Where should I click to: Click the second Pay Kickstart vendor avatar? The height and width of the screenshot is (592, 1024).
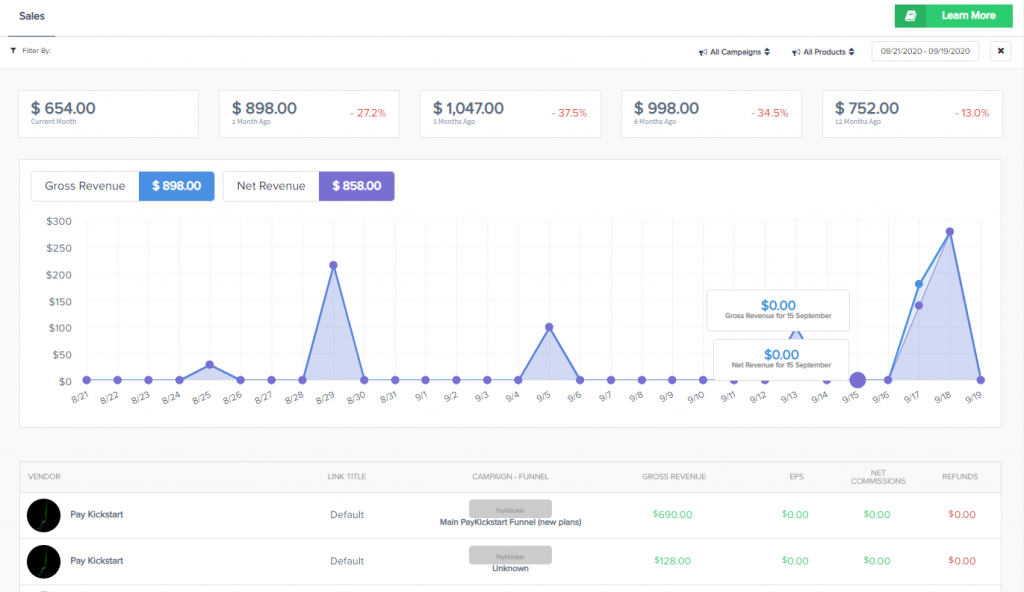(x=44, y=561)
